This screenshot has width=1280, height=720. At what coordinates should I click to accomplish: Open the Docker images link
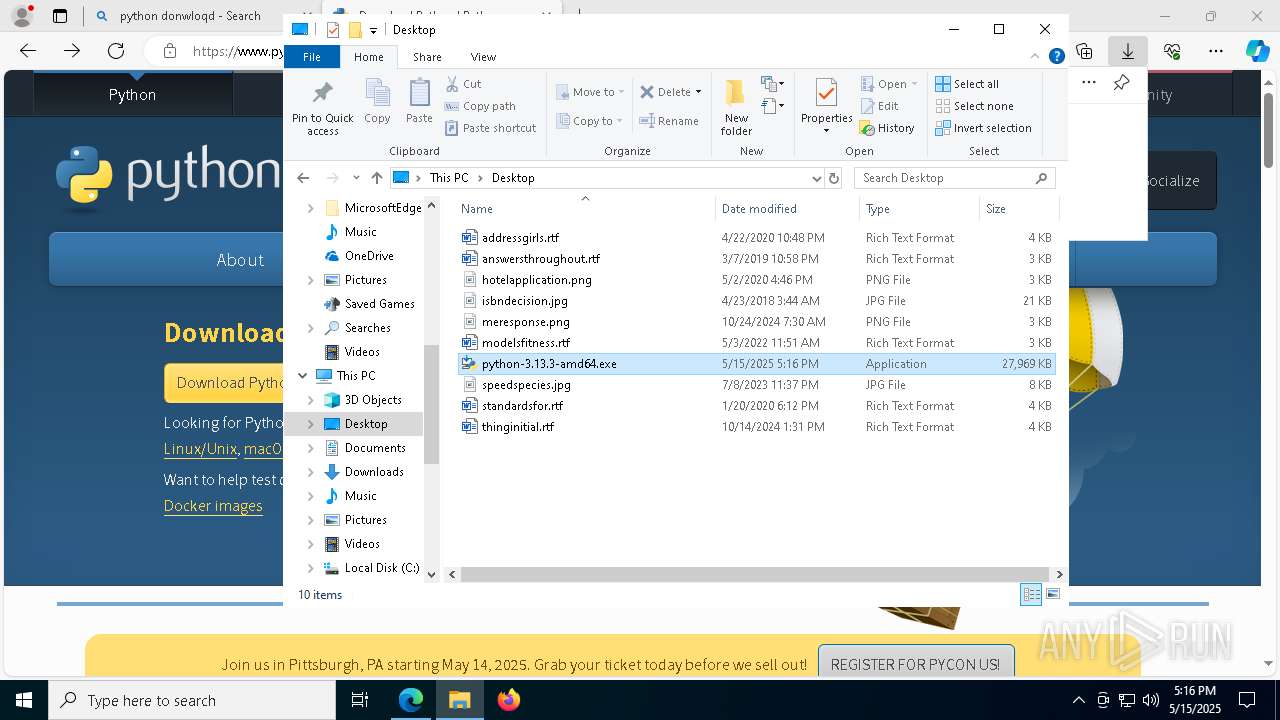coord(213,506)
